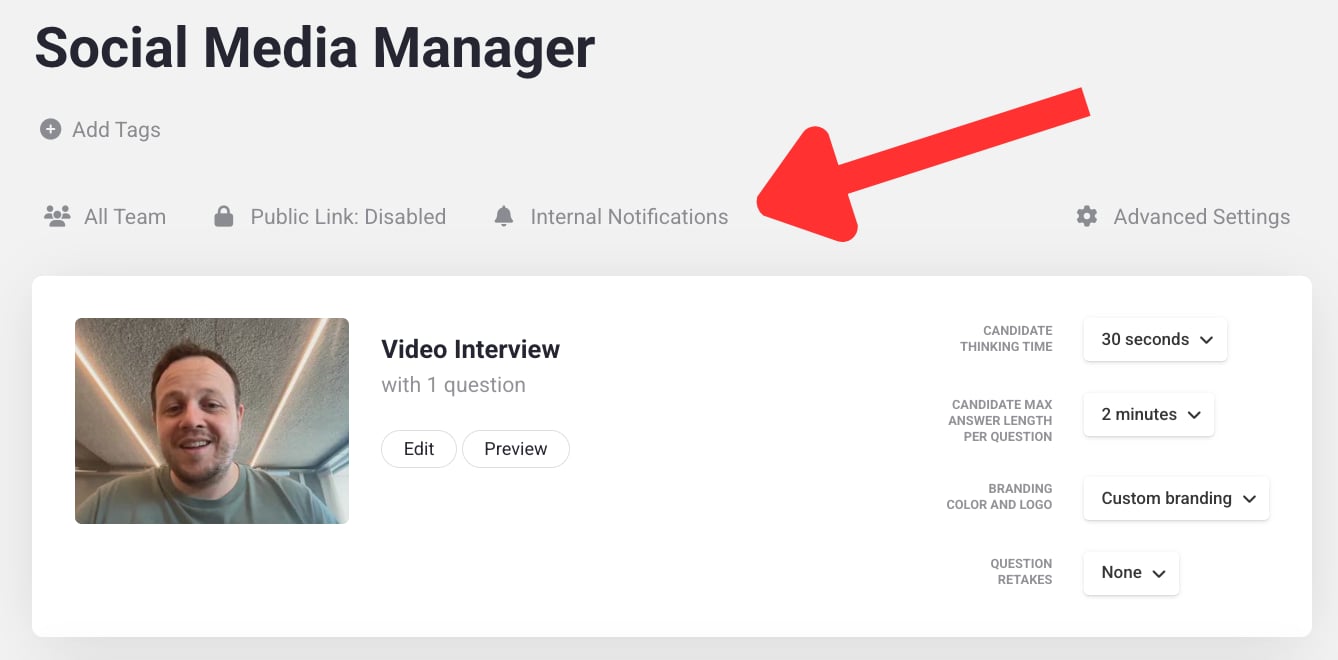Click the gear icon for Advanced Settings
Screen dimensions: 1338x660
[x=1087, y=216]
